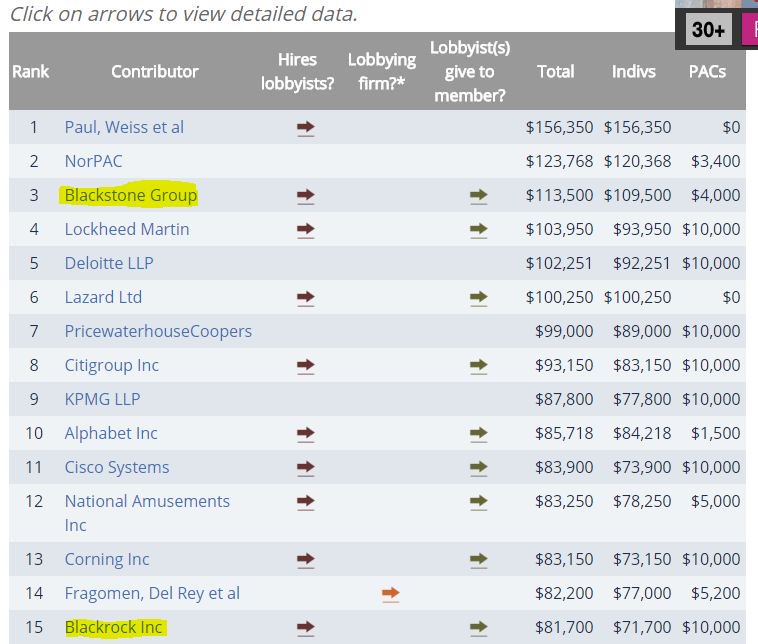Click the $4,000 PACs value for Blackstone

coord(715,195)
